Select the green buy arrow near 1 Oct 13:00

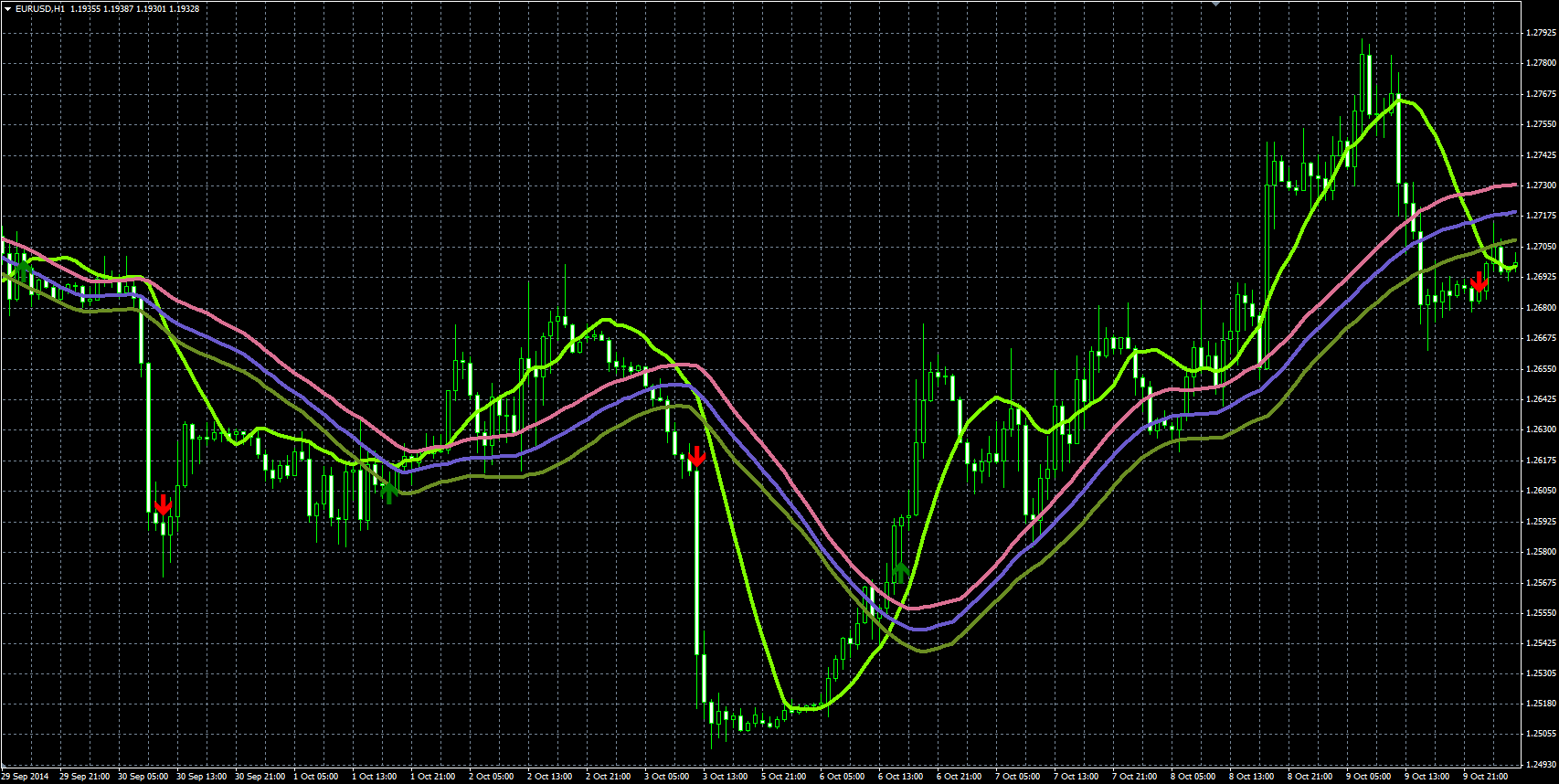389,493
